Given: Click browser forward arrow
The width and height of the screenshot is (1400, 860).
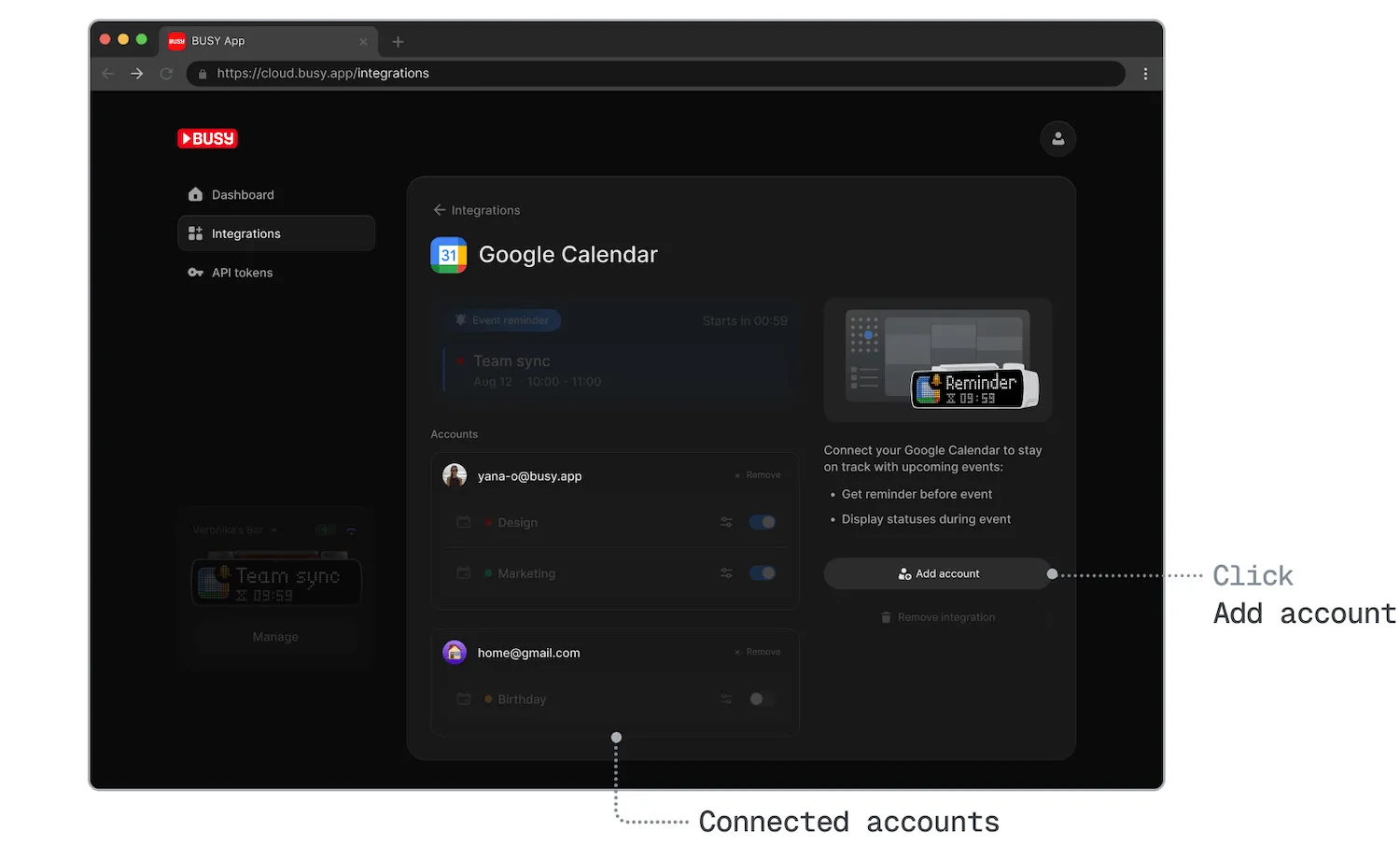Looking at the screenshot, I should point(137,73).
